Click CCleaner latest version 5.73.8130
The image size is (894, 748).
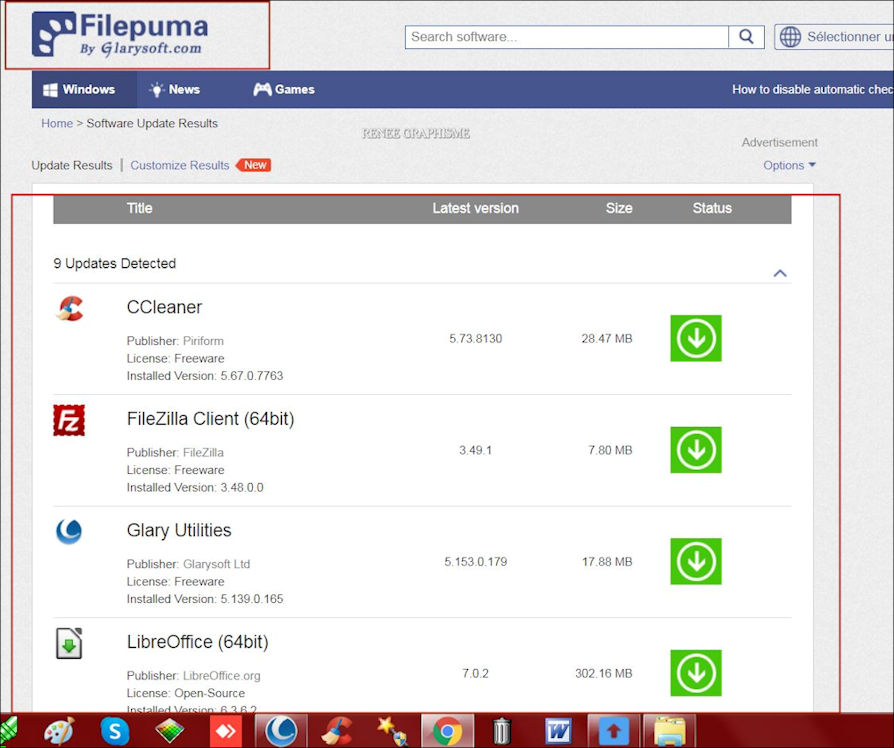click(476, 339)
